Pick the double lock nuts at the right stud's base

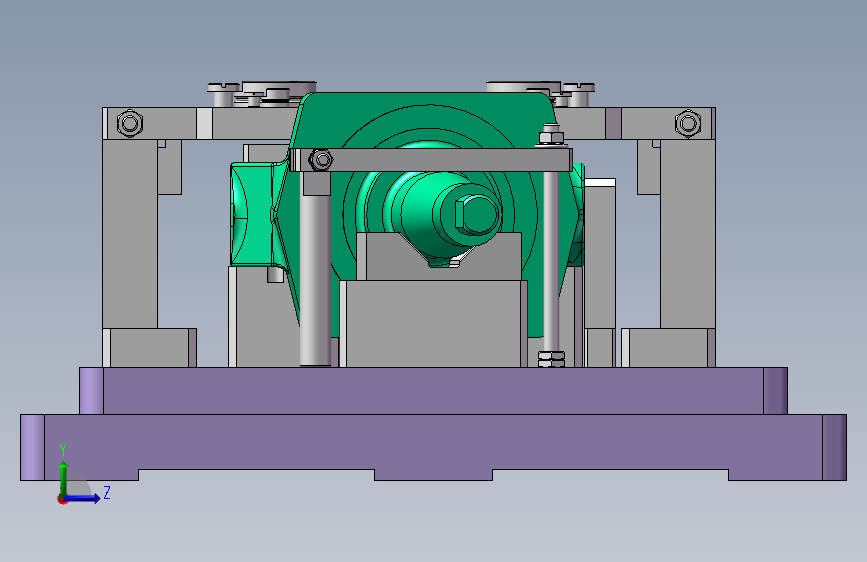point(551,359)
